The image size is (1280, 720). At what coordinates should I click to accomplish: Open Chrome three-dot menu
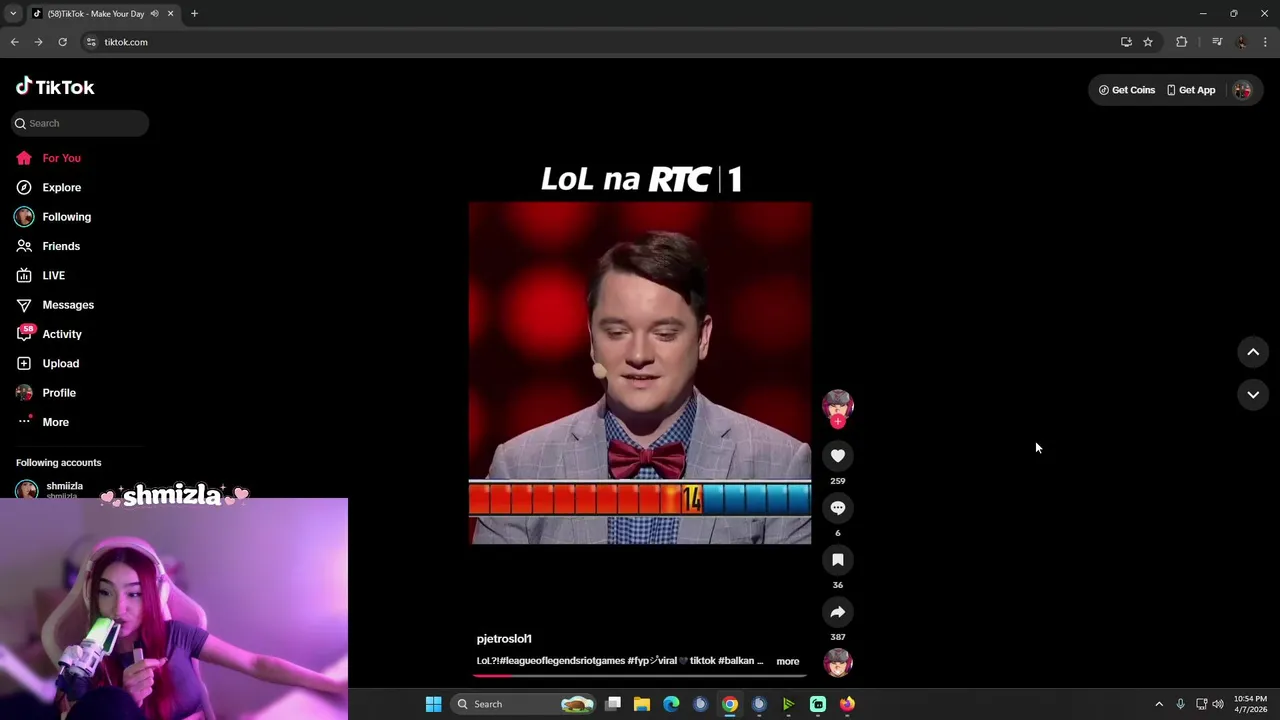click(1265, 42)
